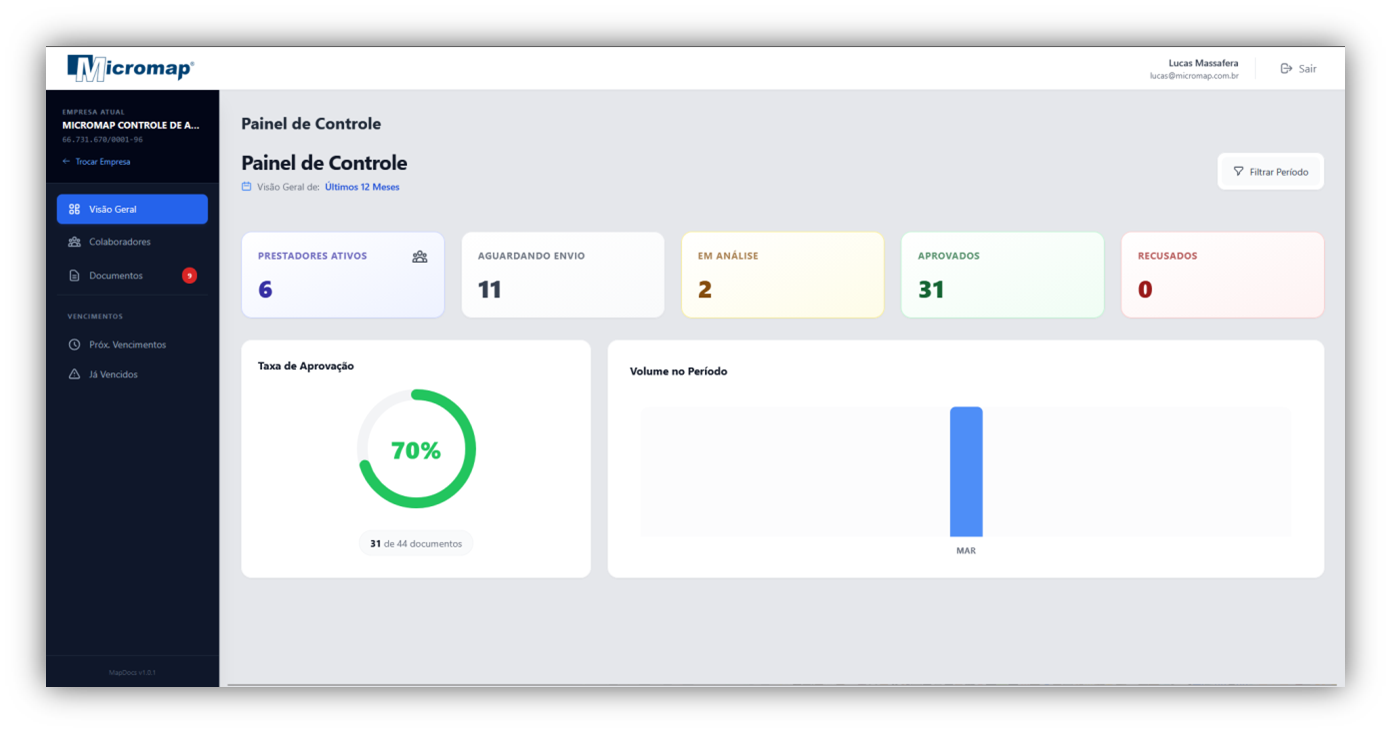Click the blue MAR bar in chart
This screenshot has width=1391, height=733.
point(966,471)
